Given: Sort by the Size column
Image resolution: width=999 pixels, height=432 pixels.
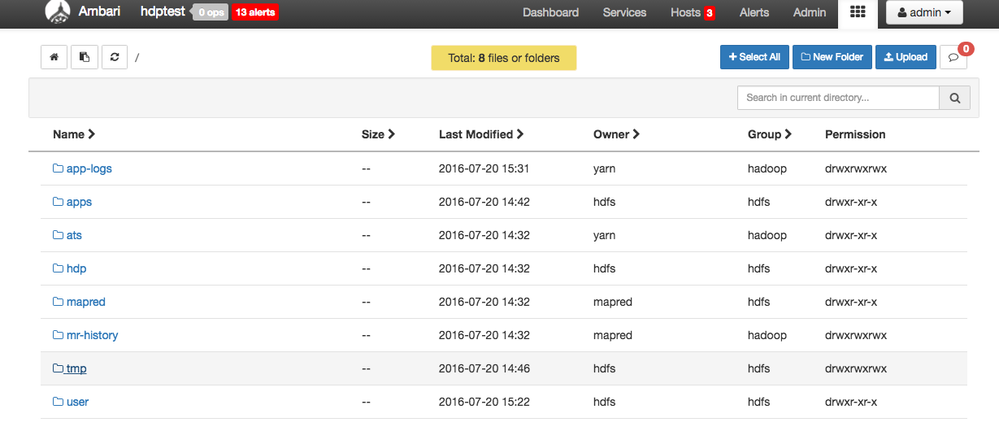Looking at the screenshot, I should coord(378,134).
